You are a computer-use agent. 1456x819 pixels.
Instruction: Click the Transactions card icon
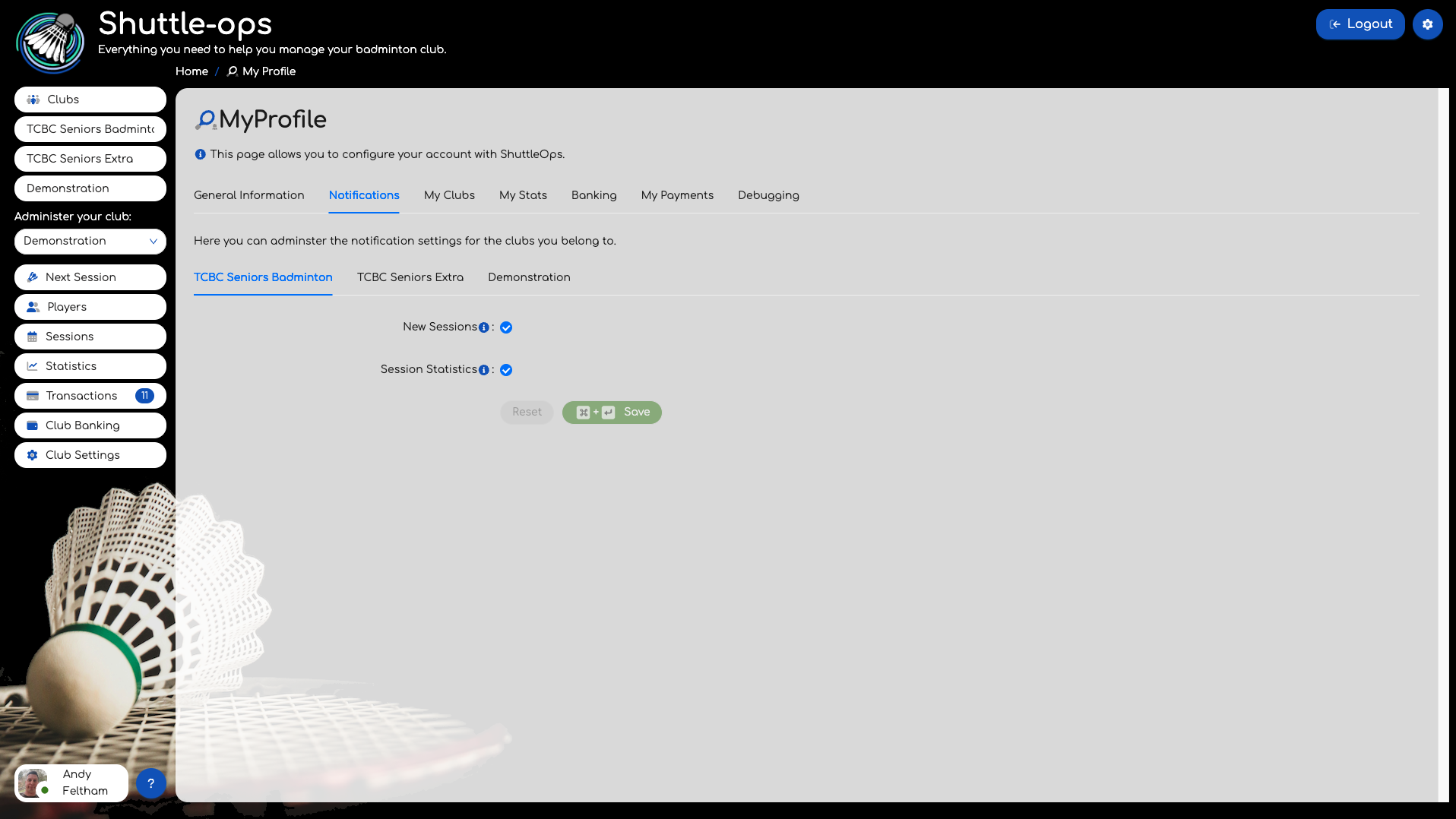[33, 396]
